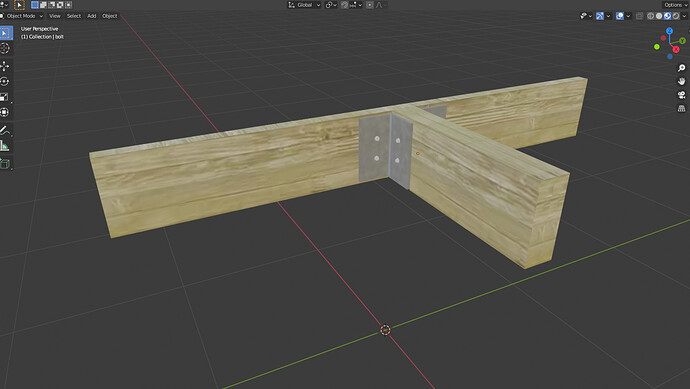The image size is (690, 389).
Task: Open the Select menu
Action: [x=73, y=16]
